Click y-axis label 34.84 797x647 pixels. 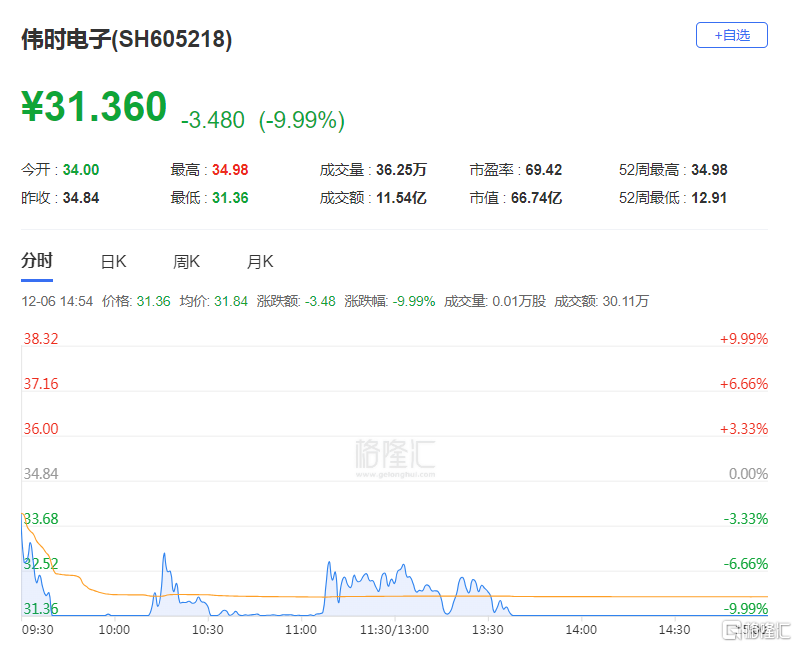41,474
